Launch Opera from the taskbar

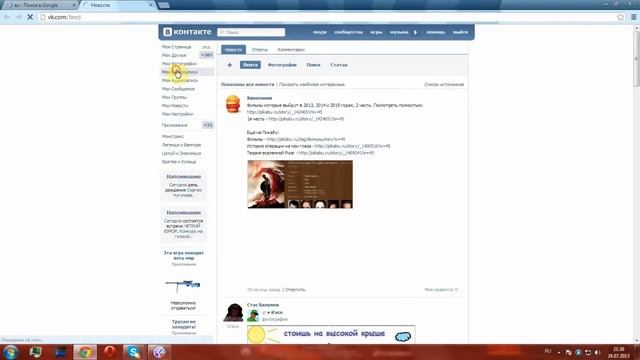click(x=109, y=352)
